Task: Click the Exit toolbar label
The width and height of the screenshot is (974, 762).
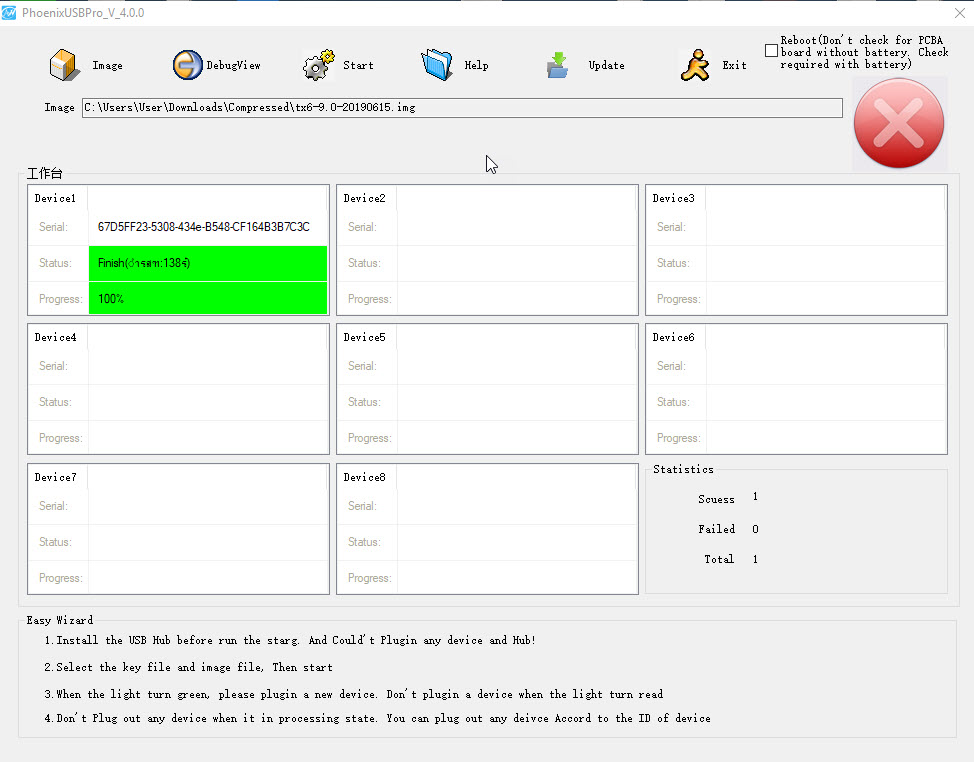Action: [x=734, y=65]
